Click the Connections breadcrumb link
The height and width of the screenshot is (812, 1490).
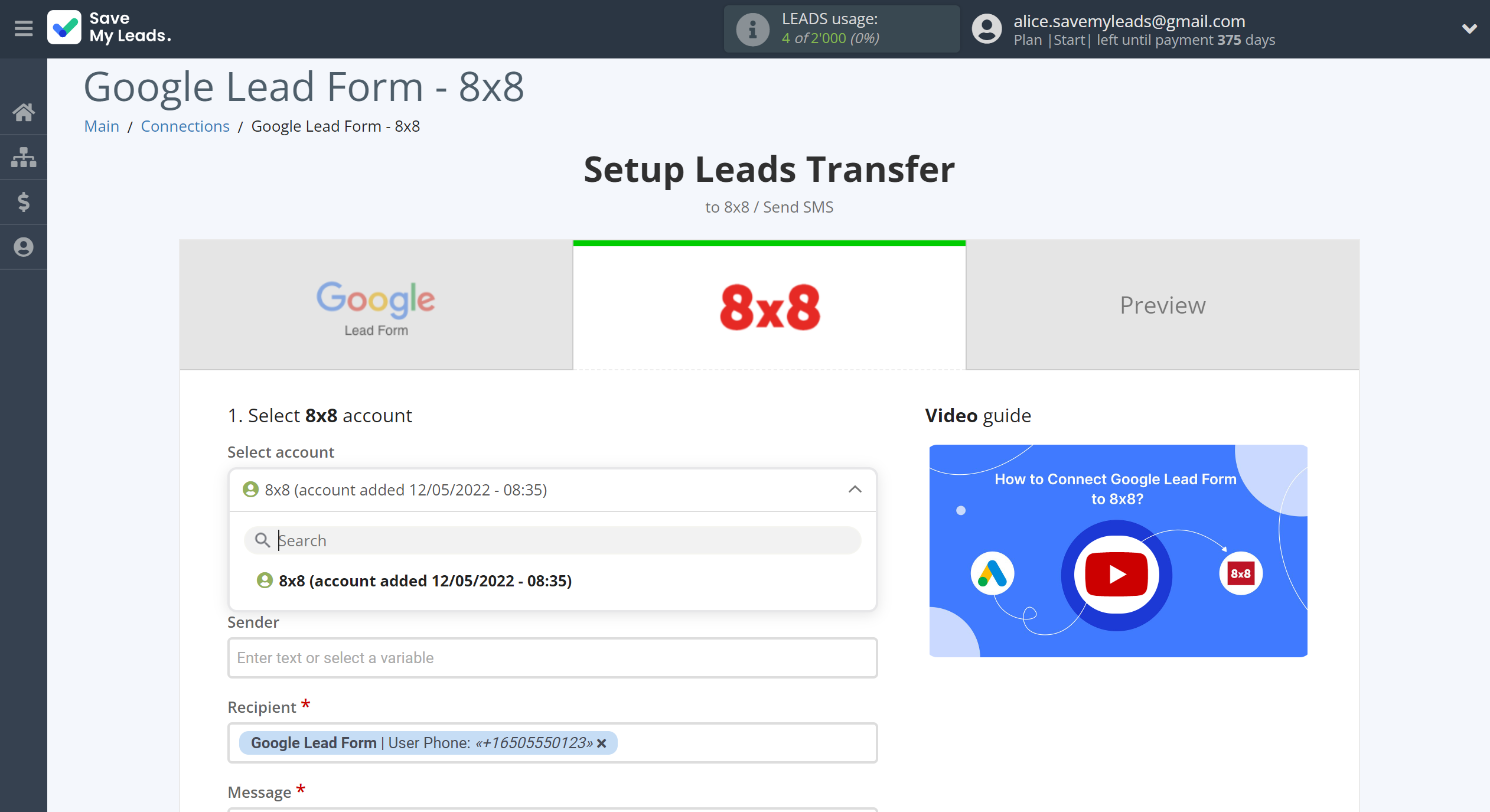coord(185,126)
